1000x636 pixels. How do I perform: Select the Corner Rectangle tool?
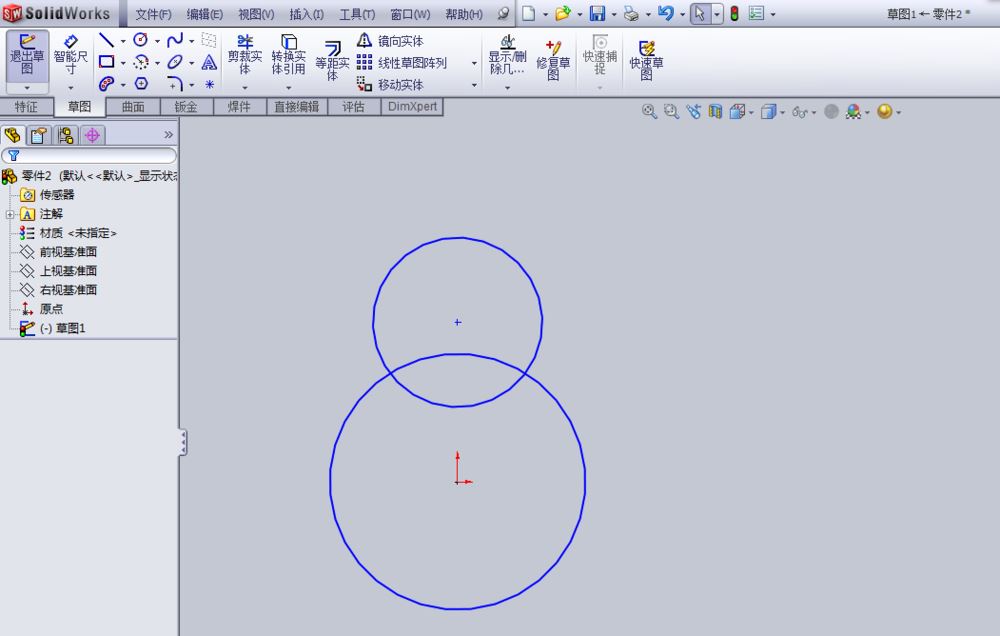(x=107, y=62)
